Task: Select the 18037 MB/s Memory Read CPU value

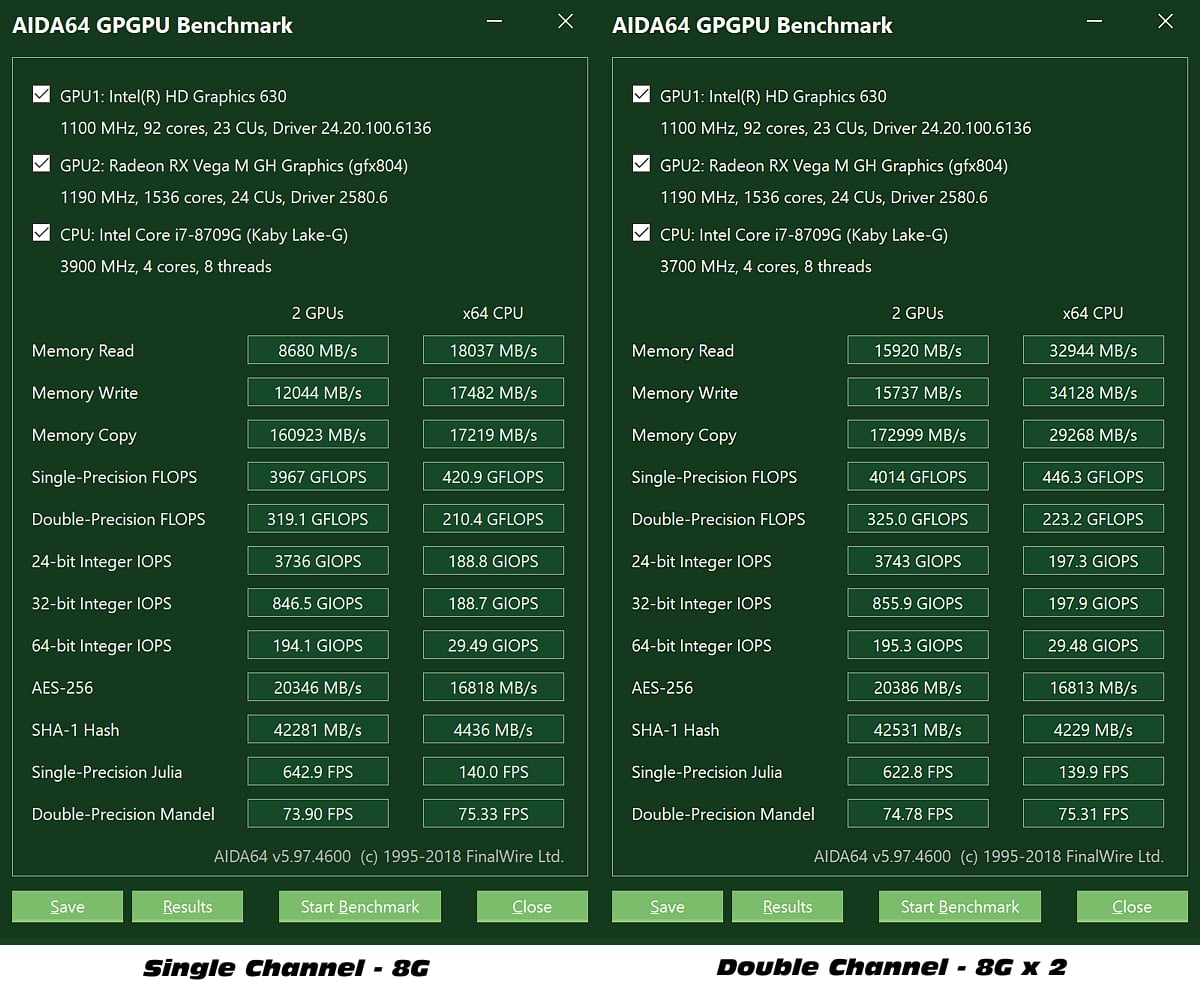Action: tap(493, 350)
